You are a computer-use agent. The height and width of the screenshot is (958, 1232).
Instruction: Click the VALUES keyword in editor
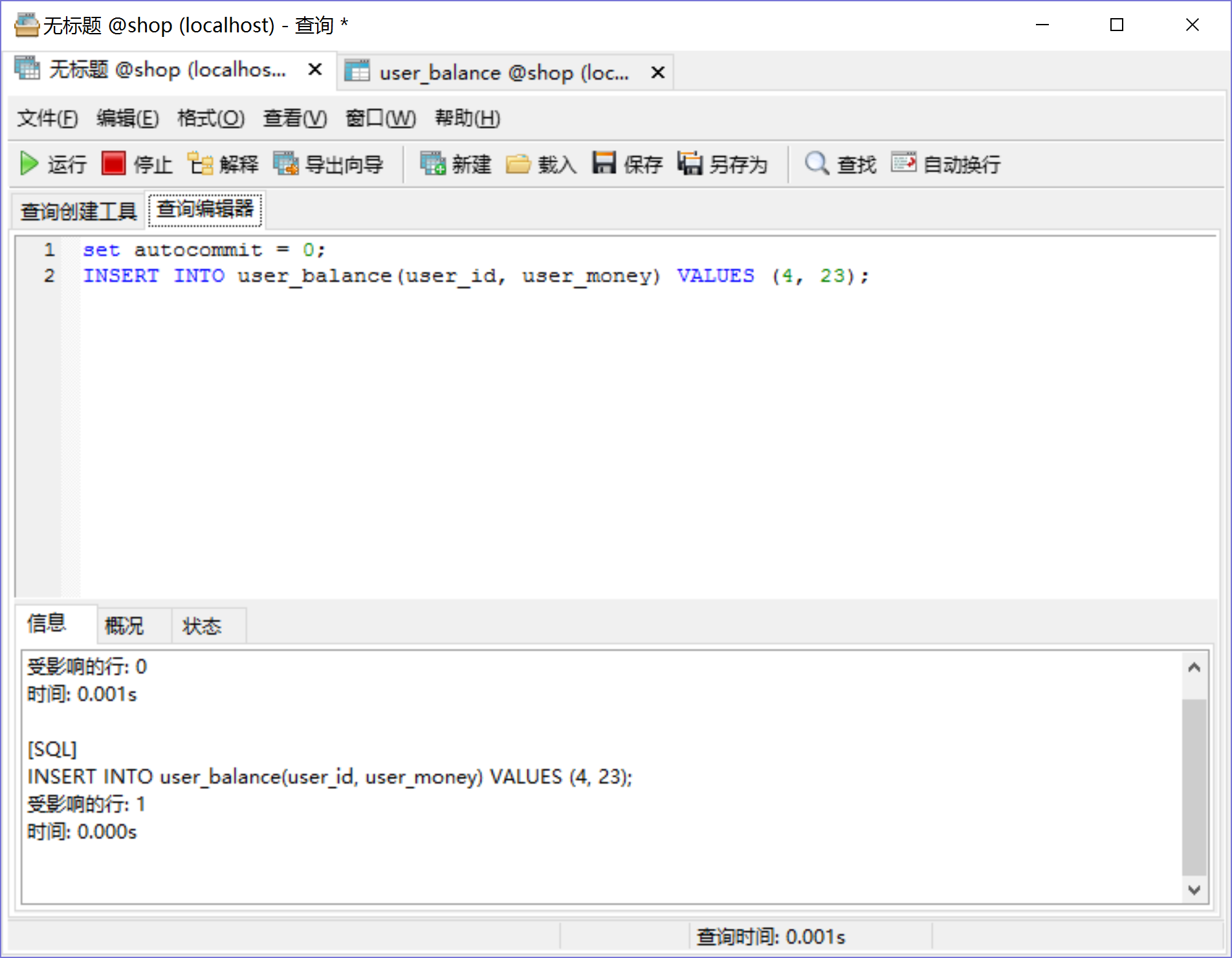(716, 276)
